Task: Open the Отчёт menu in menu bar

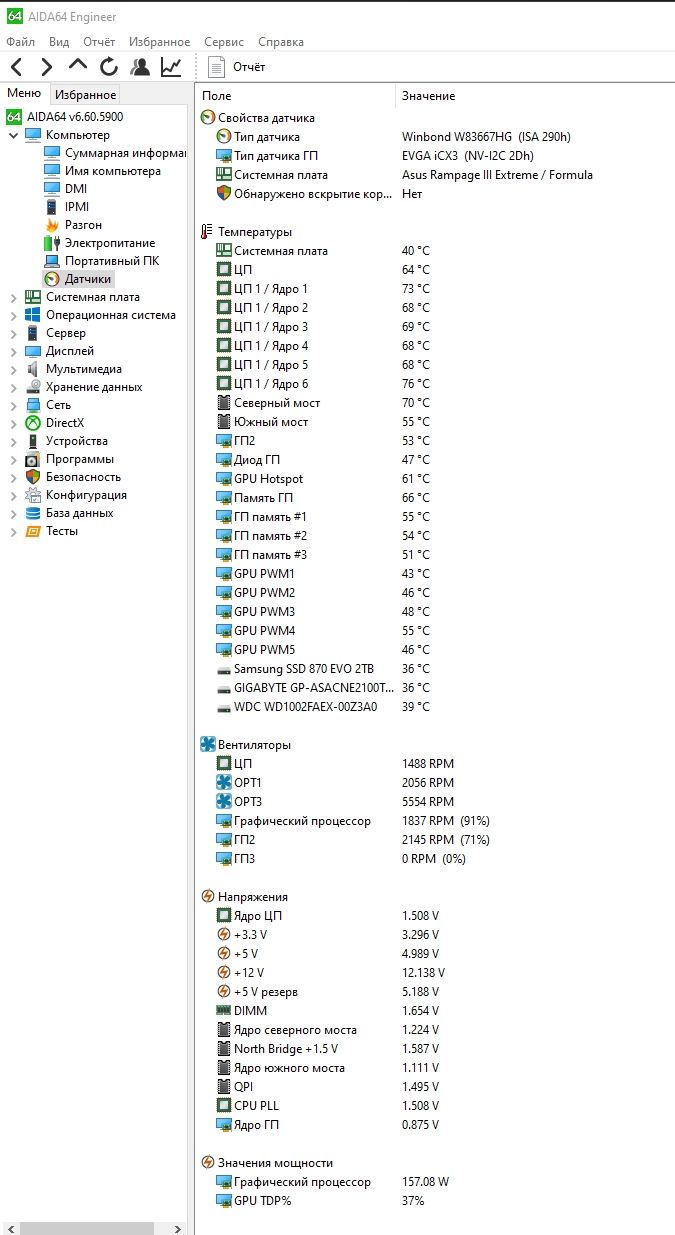Action: (x=99, y=42)
